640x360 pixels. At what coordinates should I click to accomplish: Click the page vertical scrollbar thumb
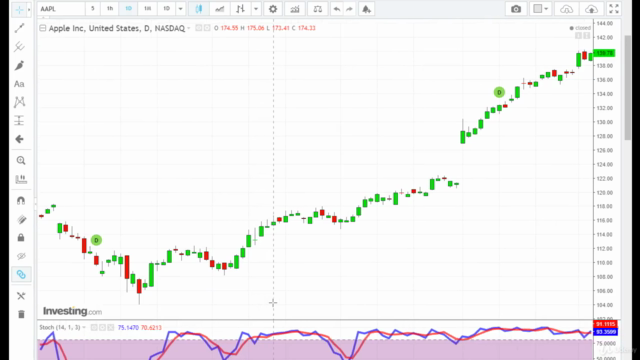[628, 88]
